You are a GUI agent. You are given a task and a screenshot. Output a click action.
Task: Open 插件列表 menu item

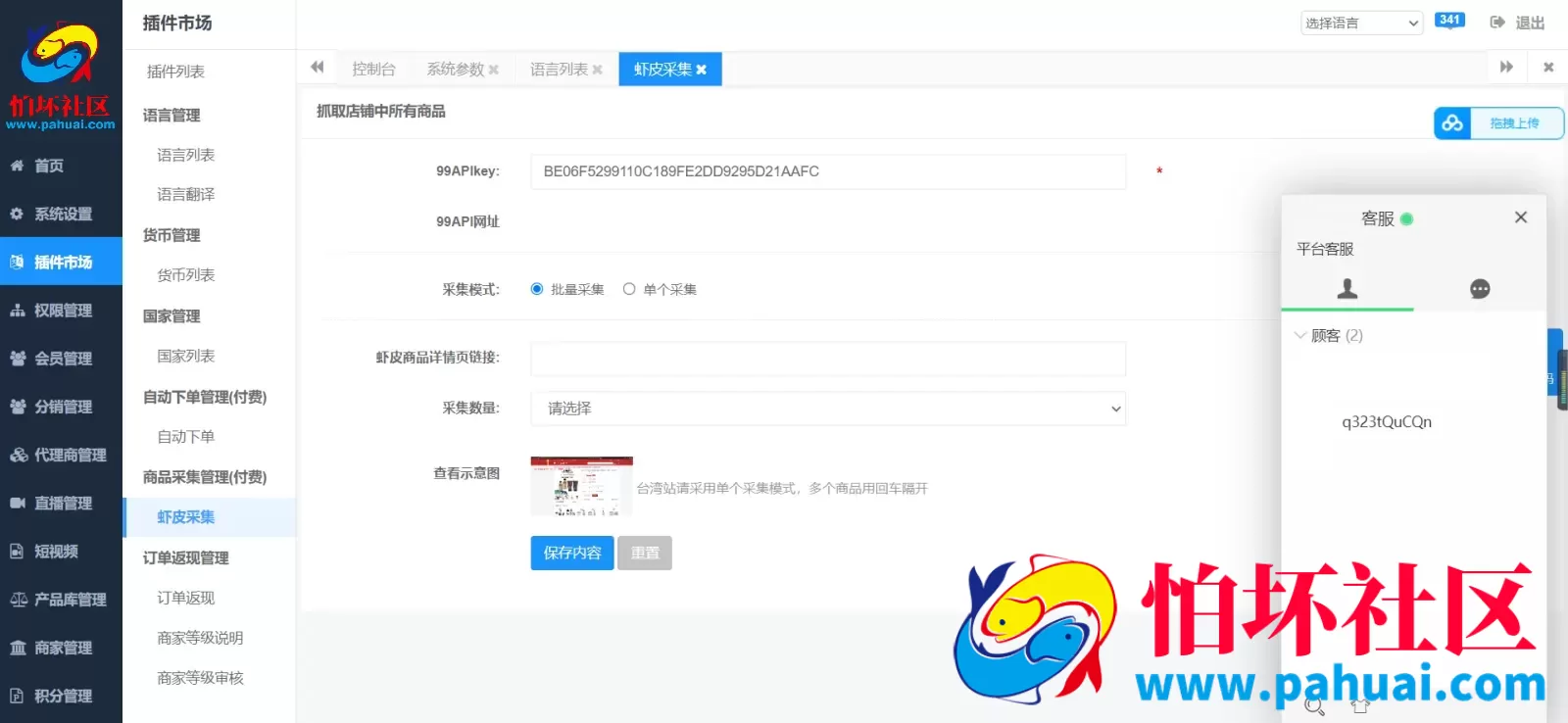(175, 72)
